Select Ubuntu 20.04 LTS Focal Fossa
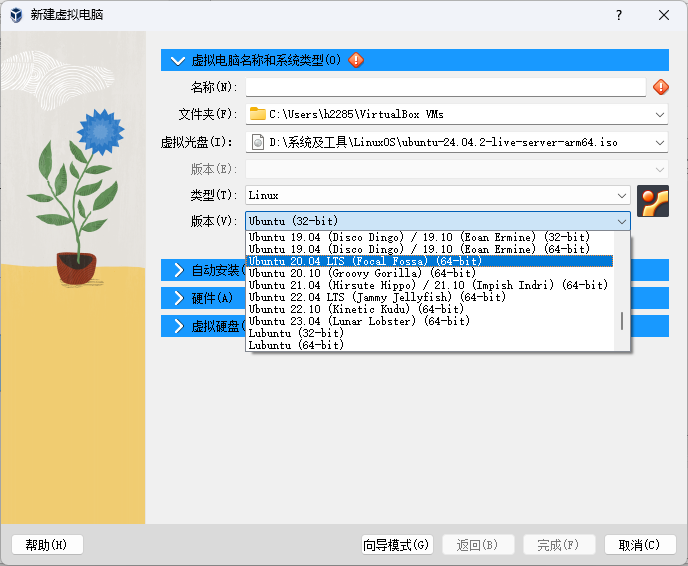688x566 pixels. (430, 261)
